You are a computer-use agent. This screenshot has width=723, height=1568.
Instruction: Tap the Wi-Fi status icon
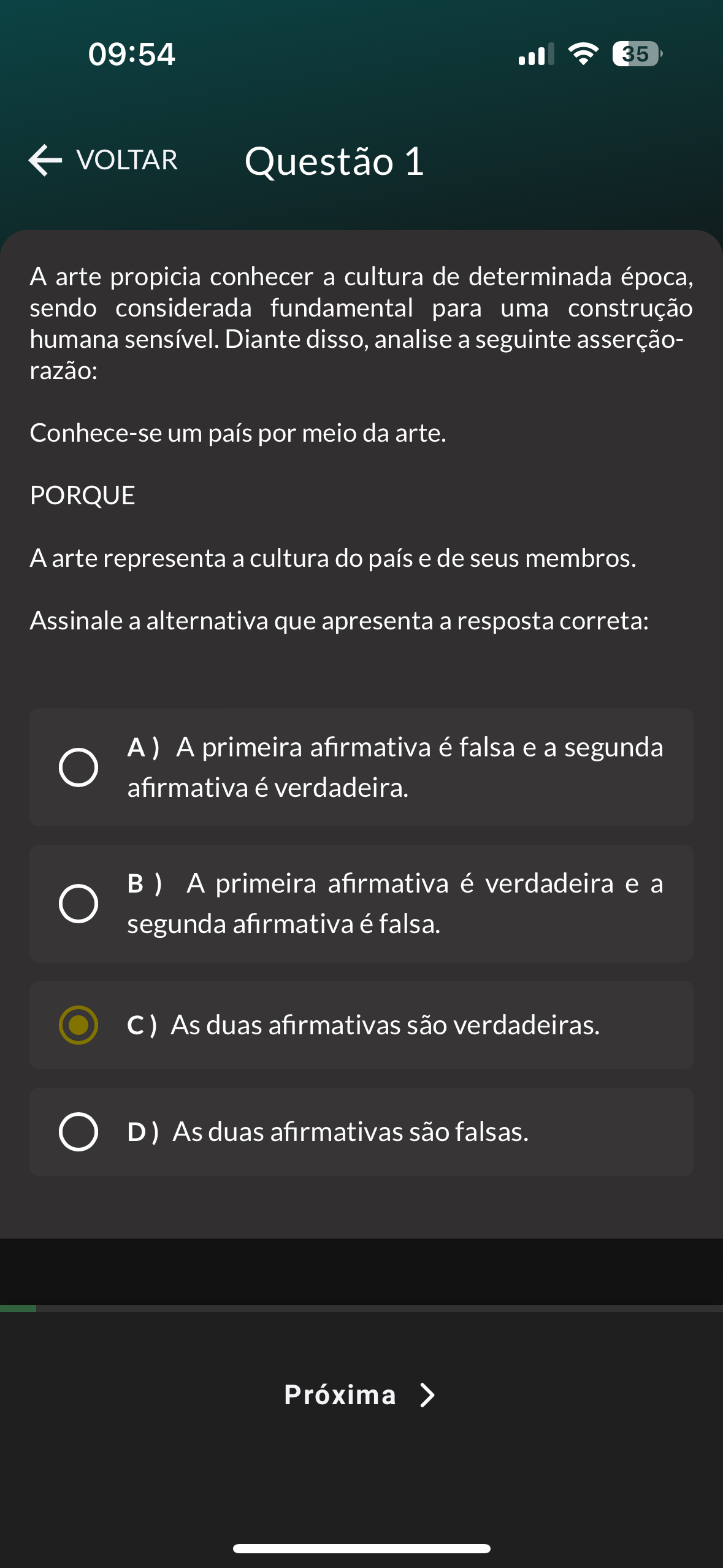tap(583, 54)
